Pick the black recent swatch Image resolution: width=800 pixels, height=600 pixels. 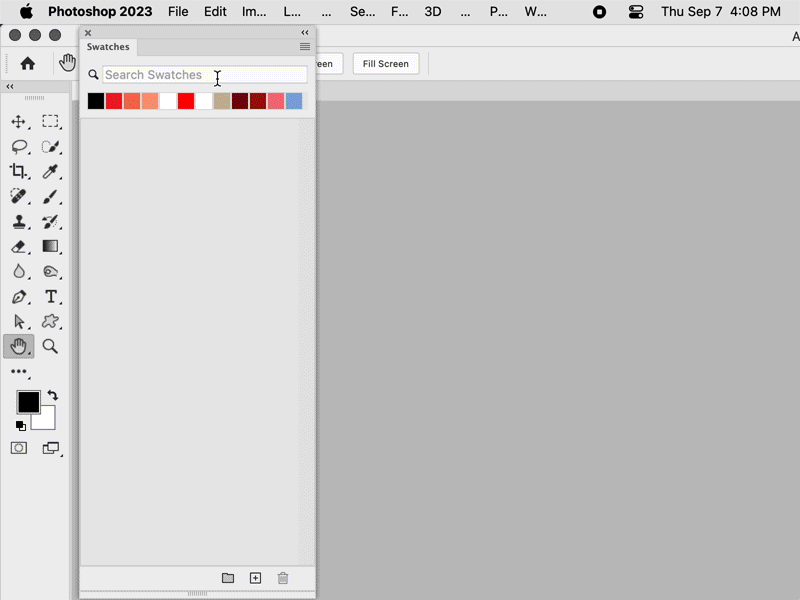(x=96, y=101)
